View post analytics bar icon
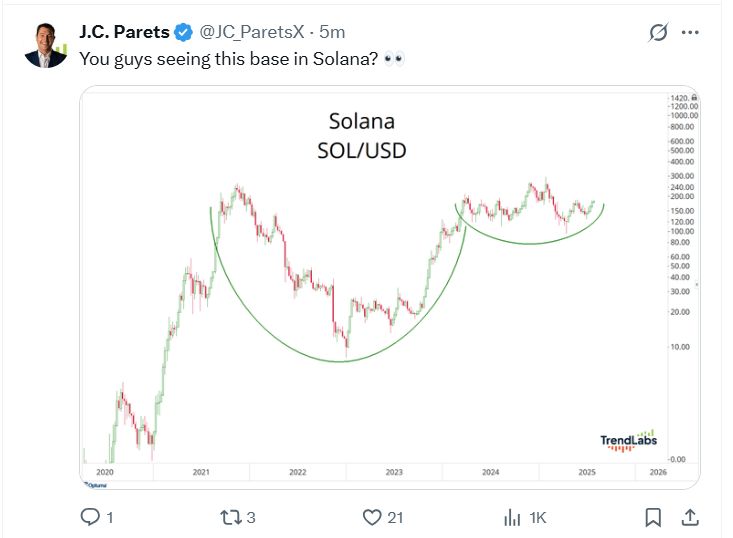 (x=512, y=517)
